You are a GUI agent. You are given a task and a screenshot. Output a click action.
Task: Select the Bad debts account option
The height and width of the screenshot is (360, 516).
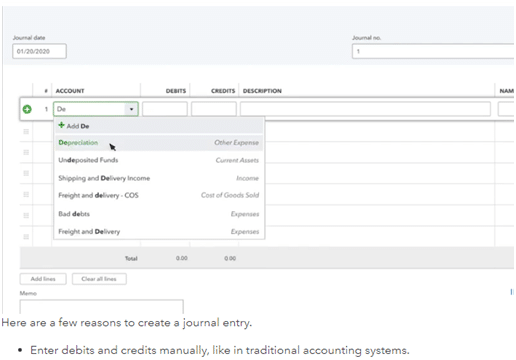[159, 214]
